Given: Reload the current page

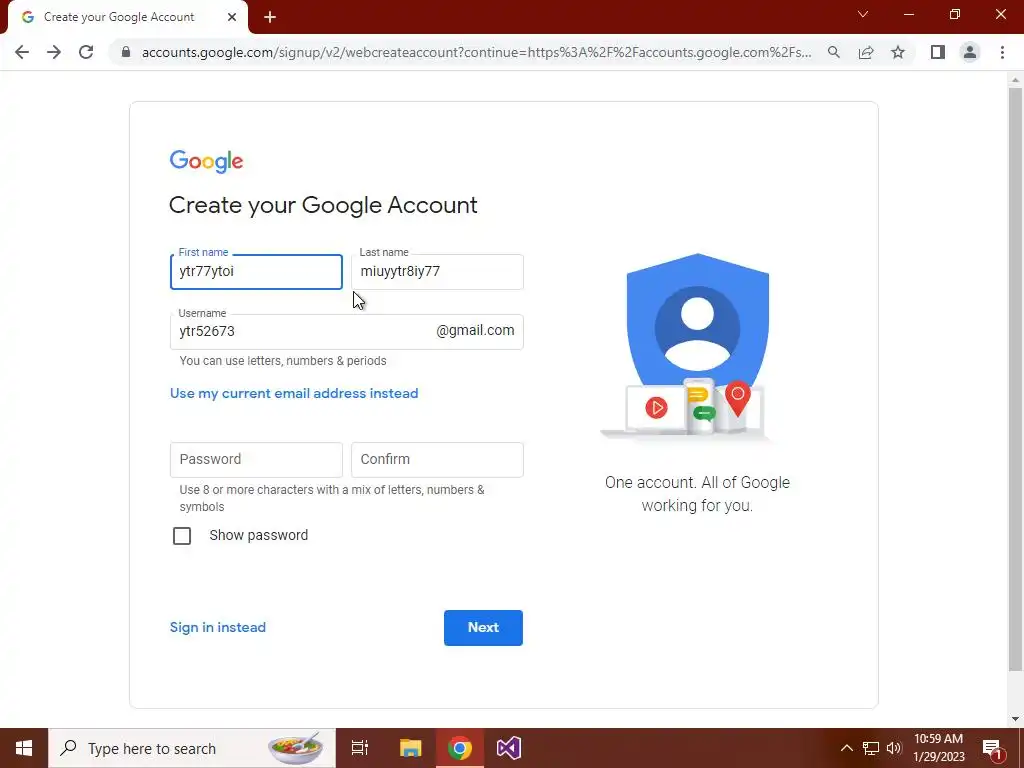Looking at the screenshot, I should coord(86,52).
